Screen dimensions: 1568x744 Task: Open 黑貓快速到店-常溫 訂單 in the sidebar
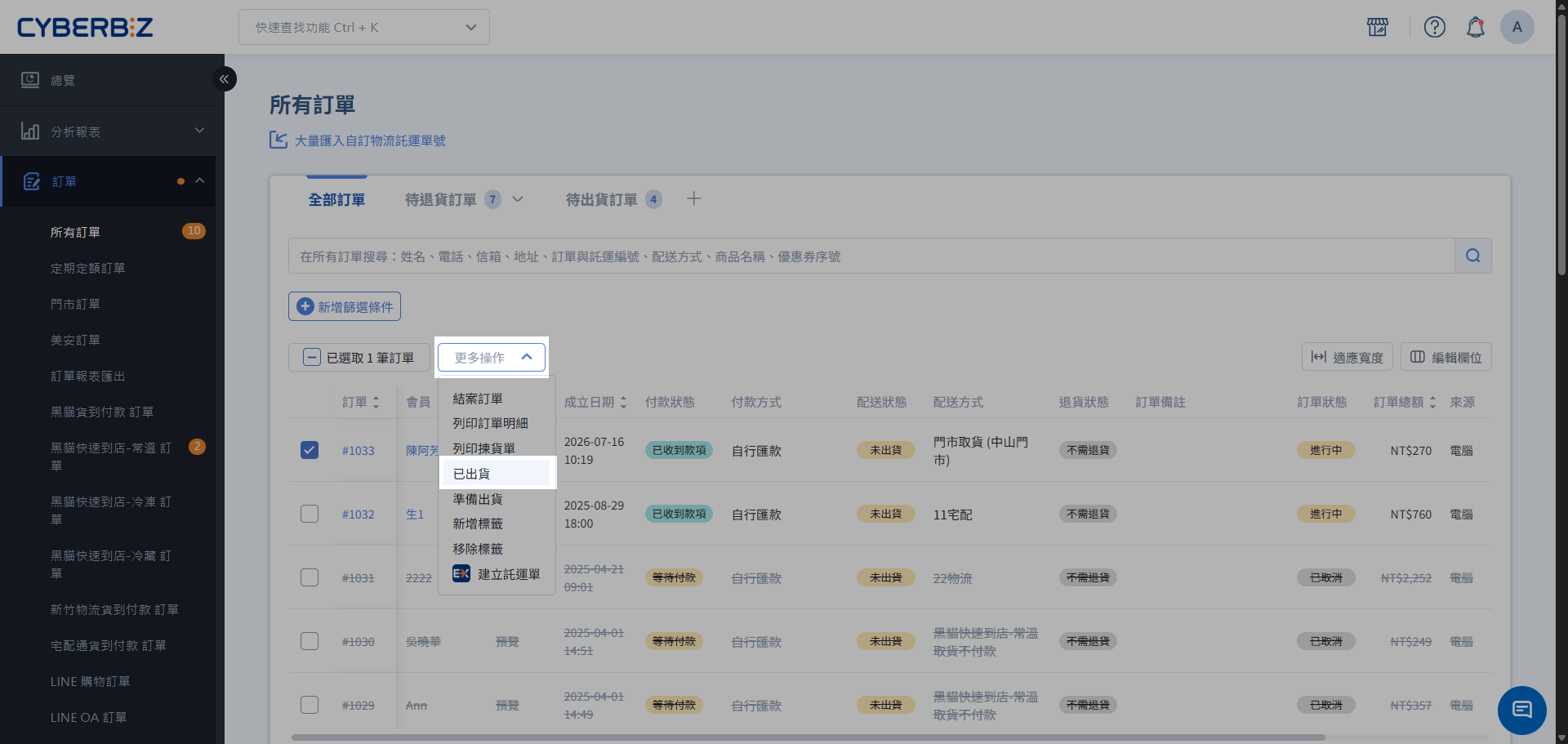pyautogui.click(x=110, y=457)
